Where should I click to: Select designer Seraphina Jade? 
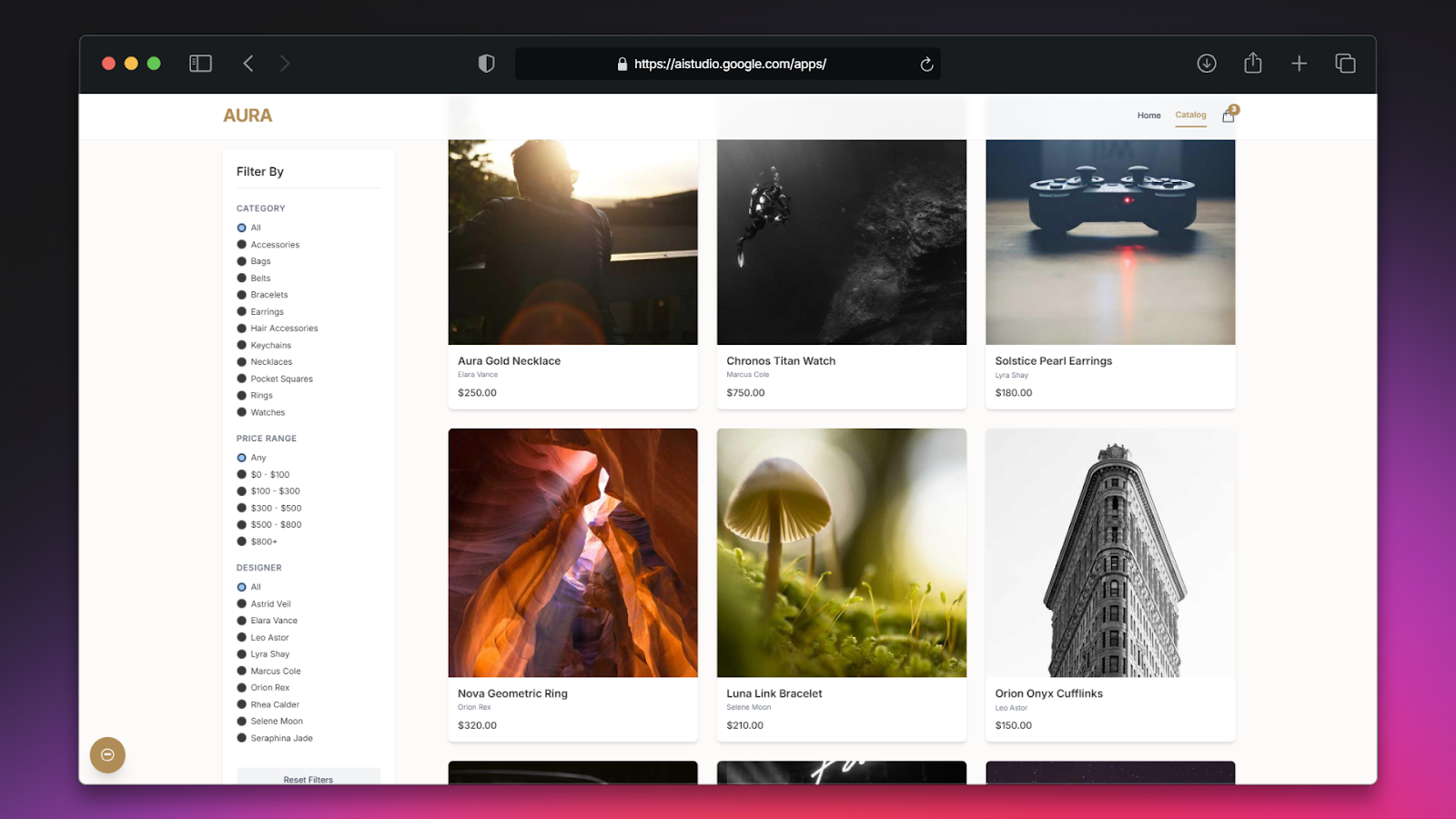pos(242,738)
